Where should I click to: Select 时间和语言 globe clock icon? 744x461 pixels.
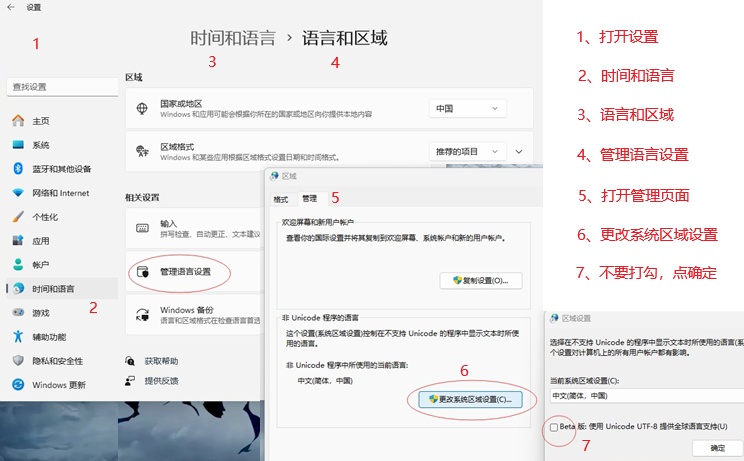click(18, 288)
